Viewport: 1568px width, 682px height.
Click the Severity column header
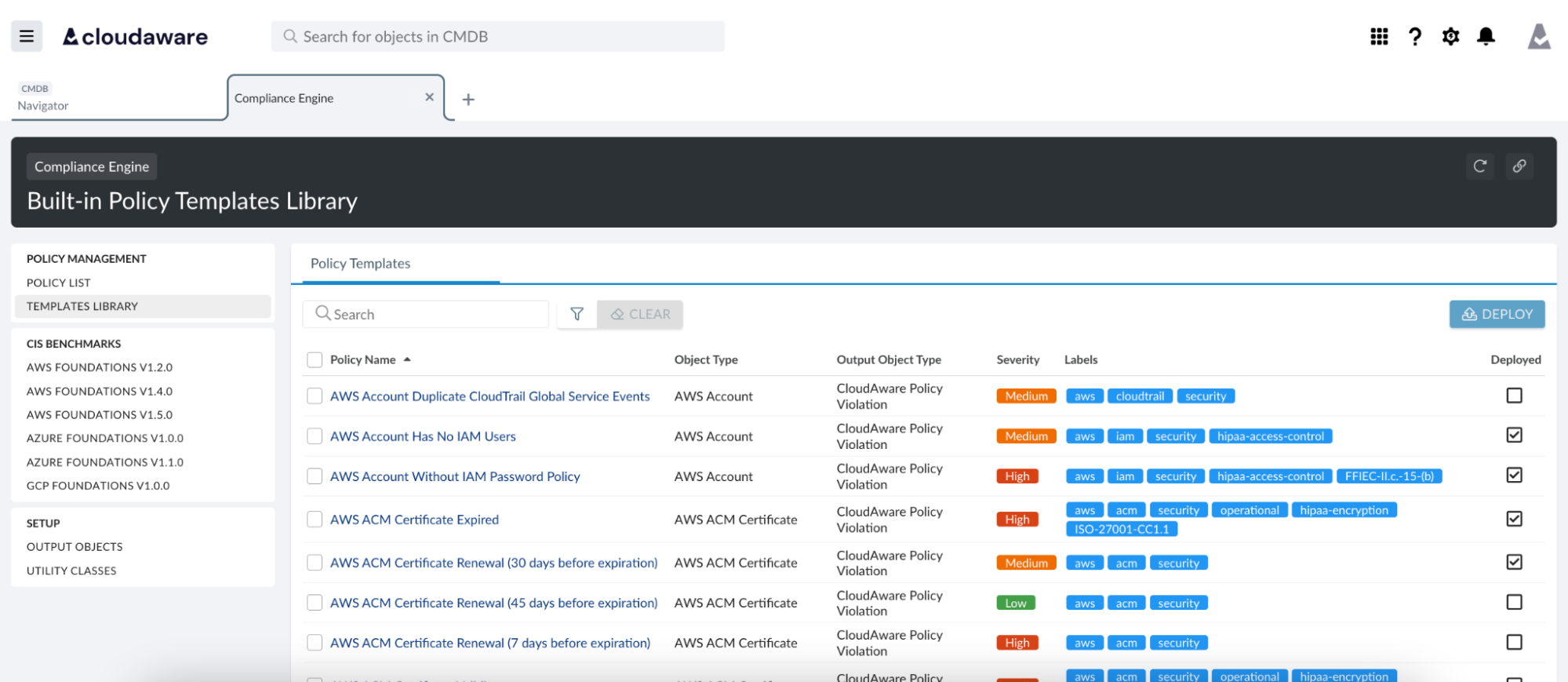click(x=1018, y=359)
